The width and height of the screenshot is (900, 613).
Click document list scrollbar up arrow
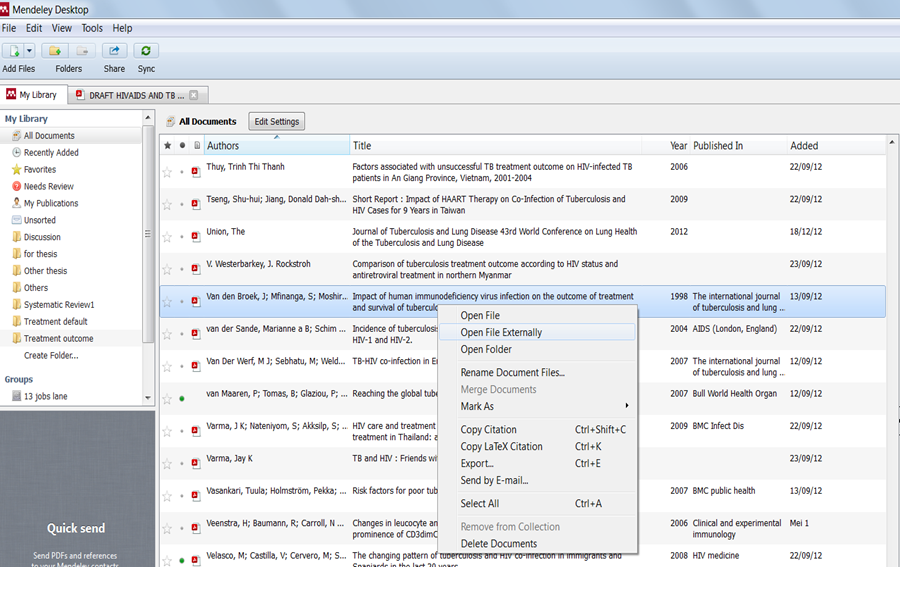(891, 142)
